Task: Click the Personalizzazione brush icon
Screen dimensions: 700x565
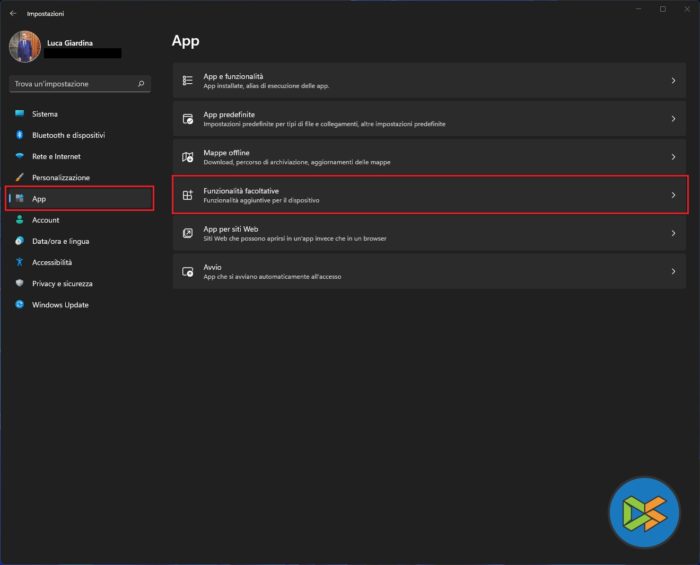Action: [x=19, y=178]
